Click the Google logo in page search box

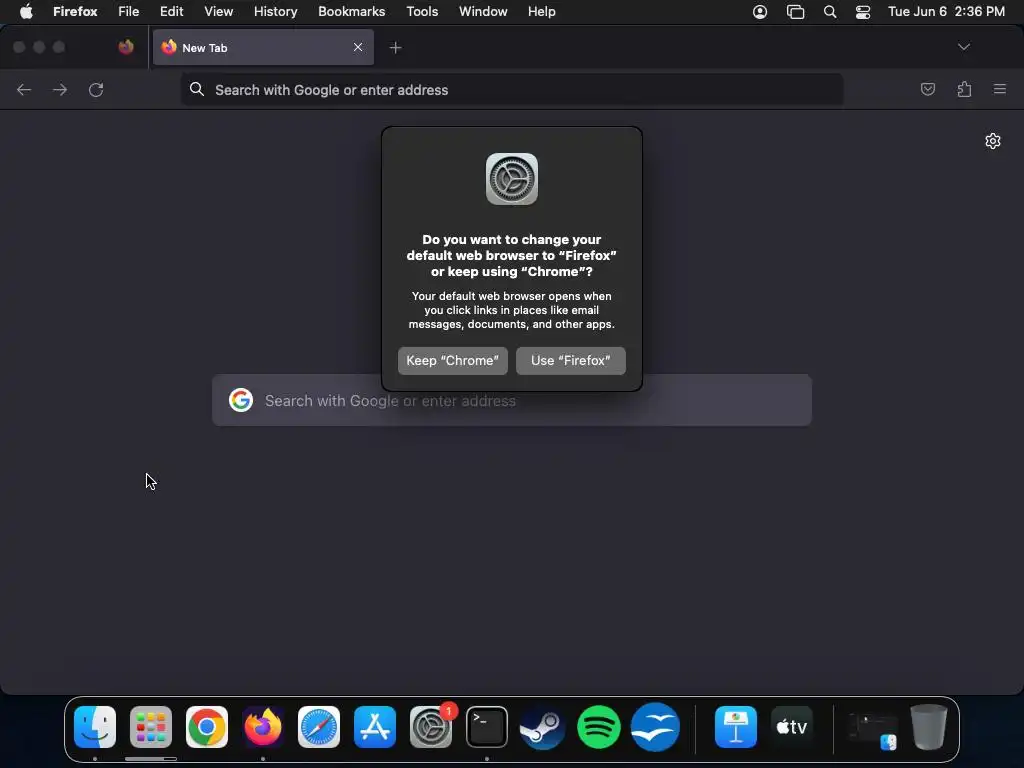(241, 400)
